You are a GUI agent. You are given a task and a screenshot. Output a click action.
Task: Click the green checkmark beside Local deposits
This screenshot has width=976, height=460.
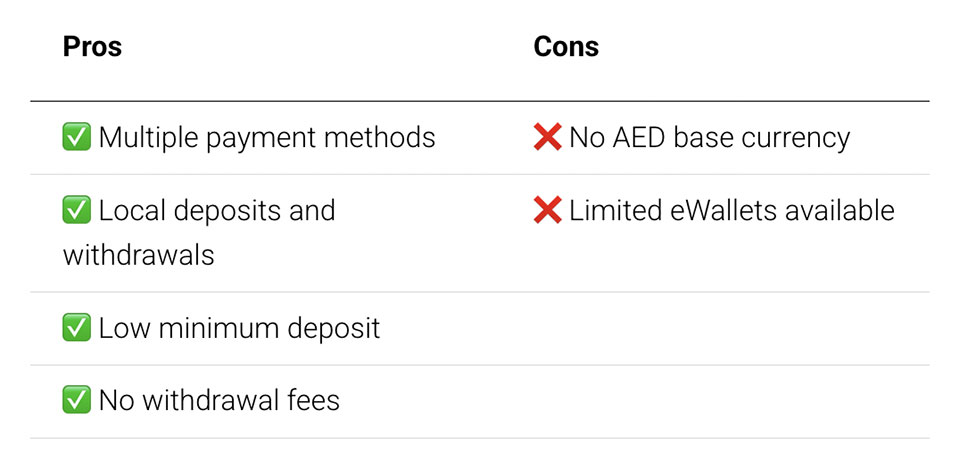[x=77, y=211]
